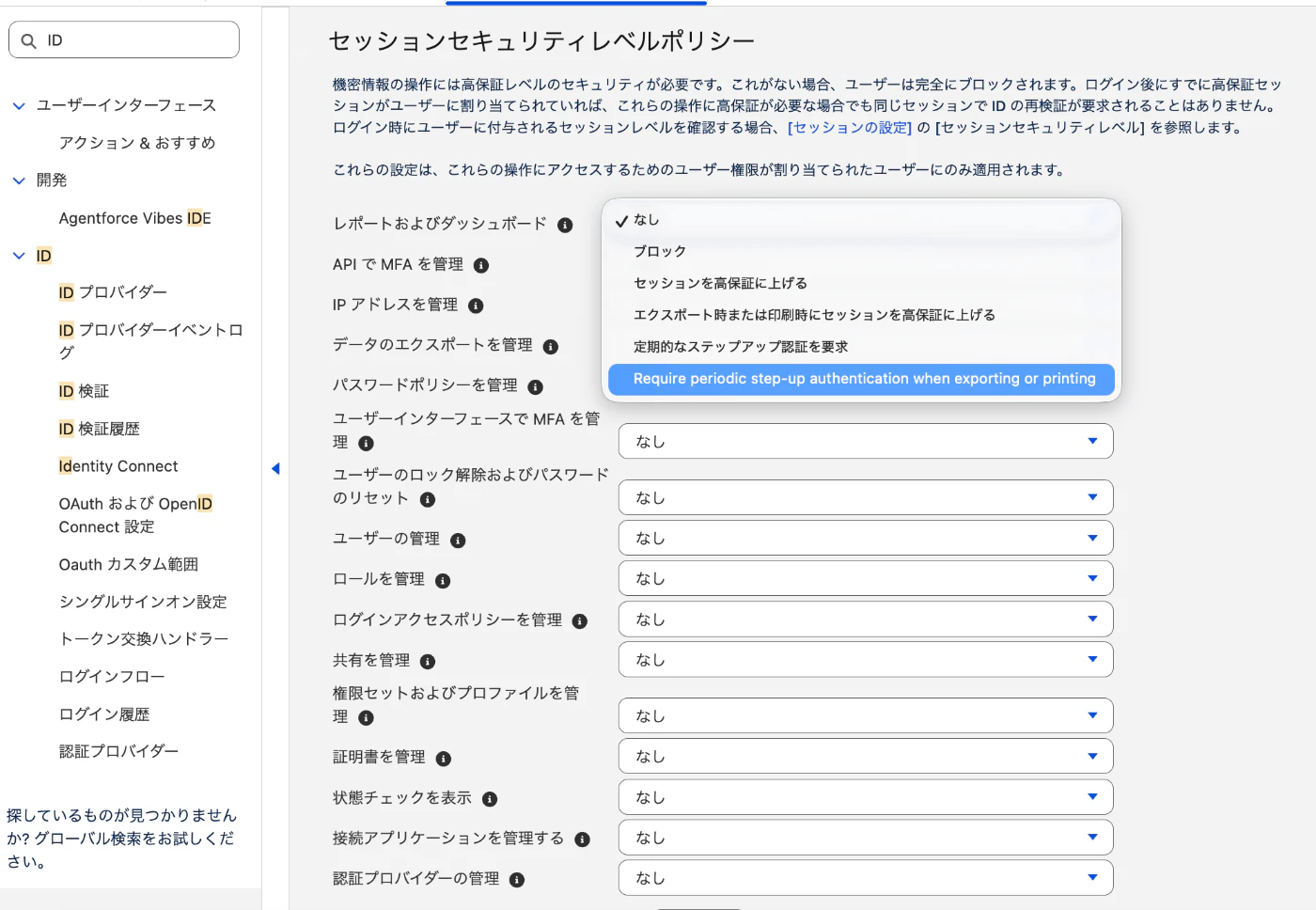1316x910 pixels.
Task: Open the 接続アプリケーションを管理する dropdown
Action: (866, 837)
